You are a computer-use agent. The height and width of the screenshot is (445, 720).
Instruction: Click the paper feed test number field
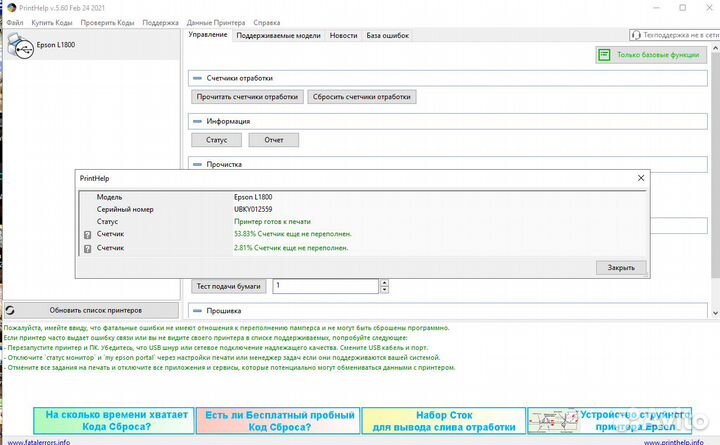coord(324,286)
